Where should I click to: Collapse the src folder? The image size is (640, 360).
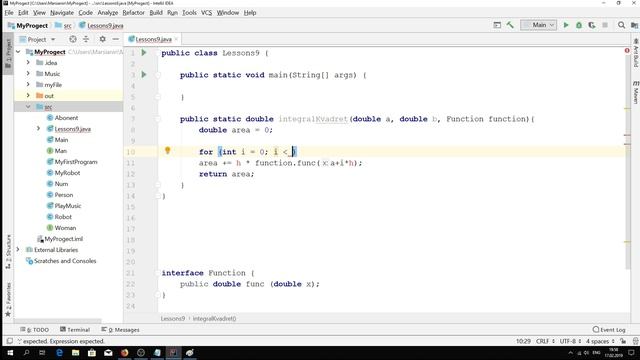(28, 107)
